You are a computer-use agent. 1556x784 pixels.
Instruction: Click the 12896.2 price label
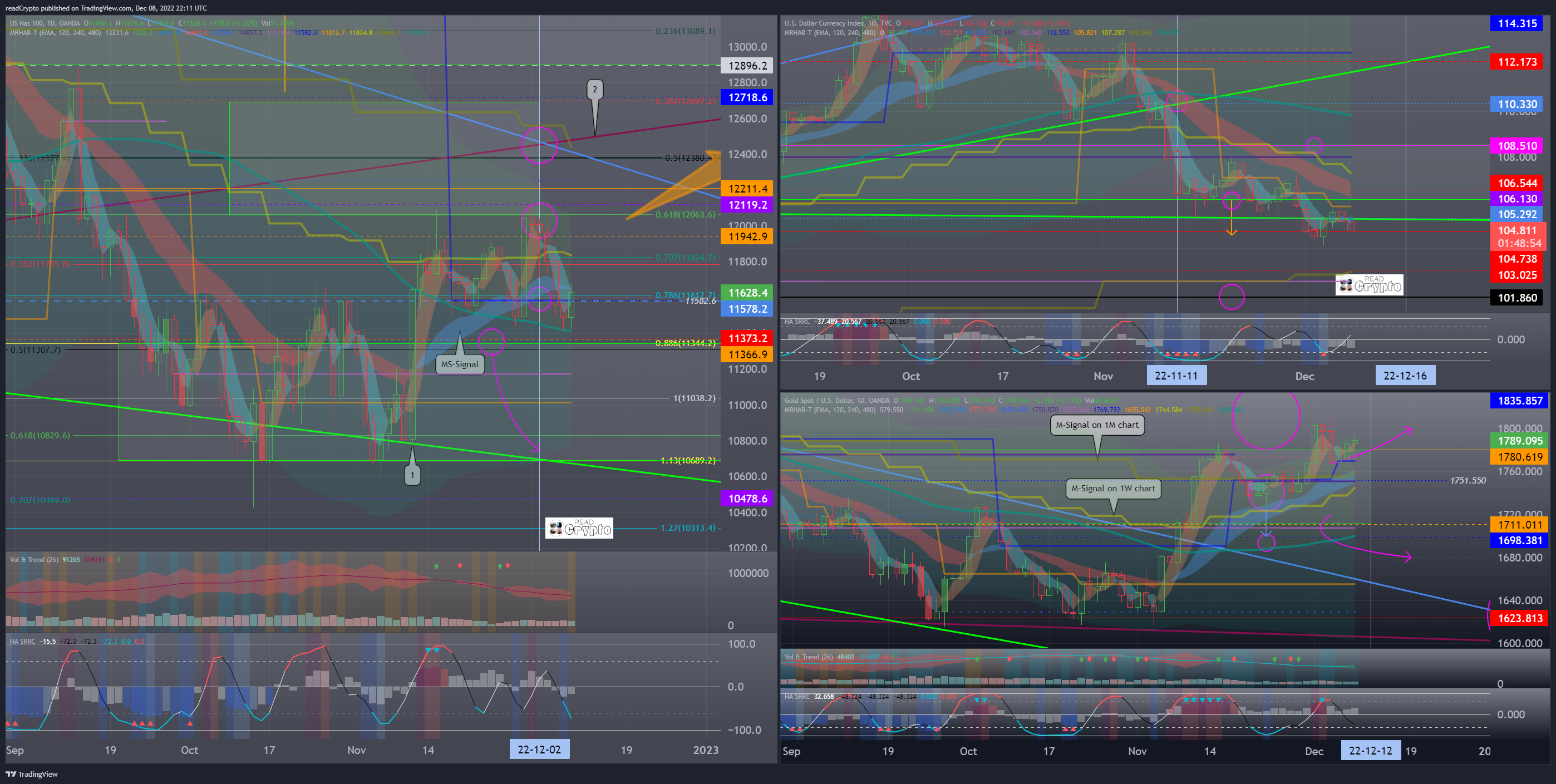click(x=747, y=65)
